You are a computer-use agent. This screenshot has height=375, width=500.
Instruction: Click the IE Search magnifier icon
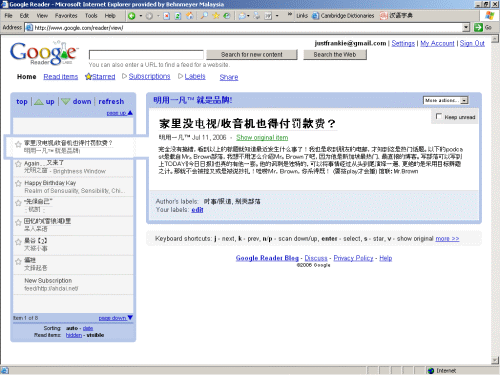coord(204,16)
